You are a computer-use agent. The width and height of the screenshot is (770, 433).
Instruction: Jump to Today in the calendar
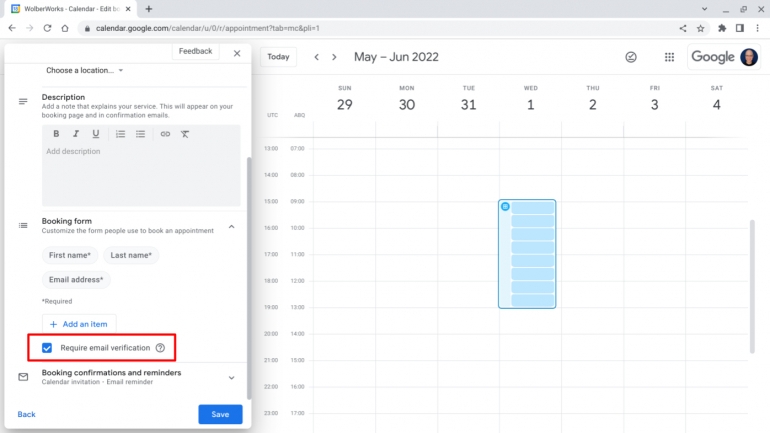pyautogui.click(x=278, y=57)
